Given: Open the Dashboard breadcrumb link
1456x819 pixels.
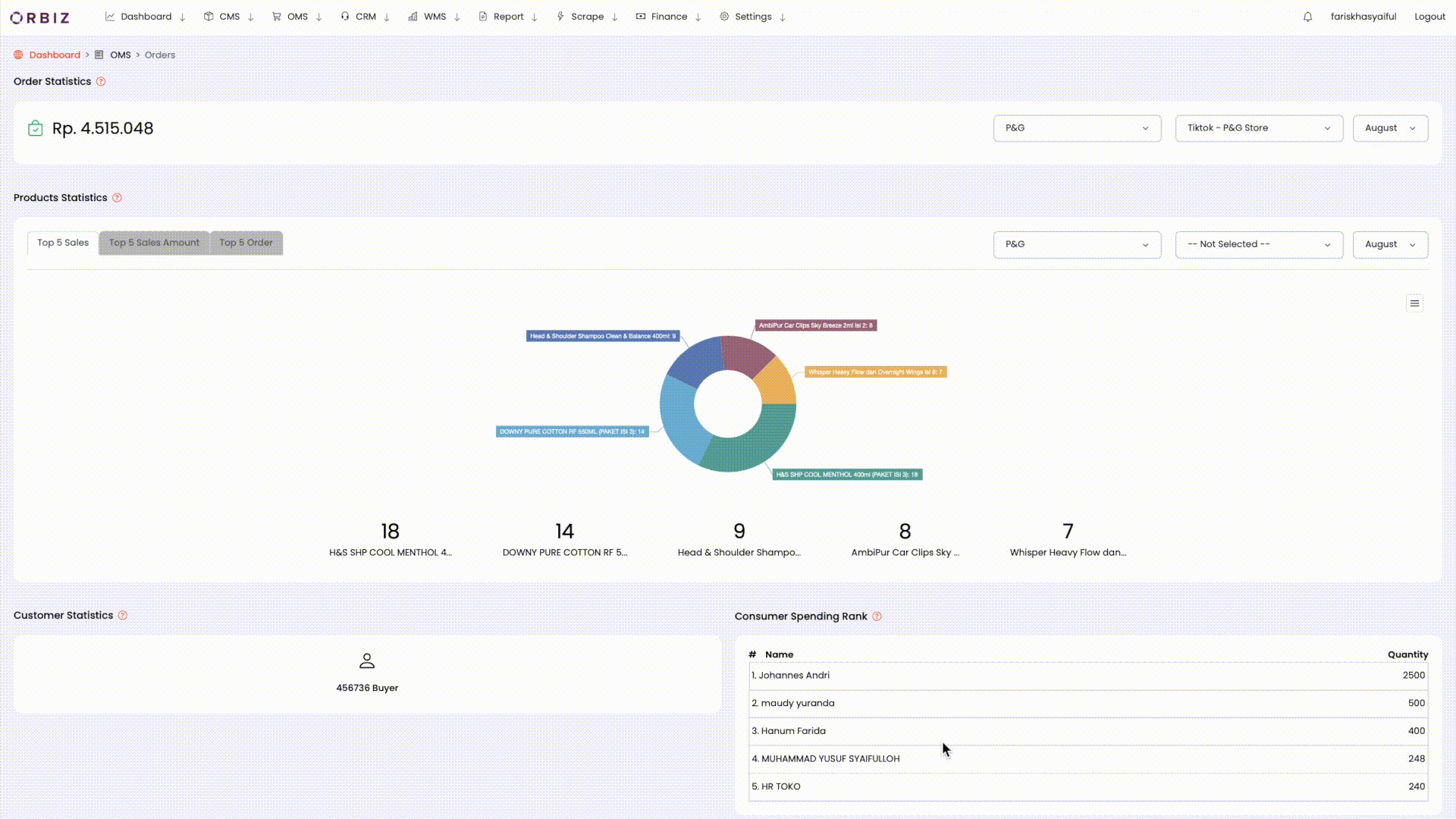Looking at the screenshot, I should pyautogui.click(x=54, y=55).
